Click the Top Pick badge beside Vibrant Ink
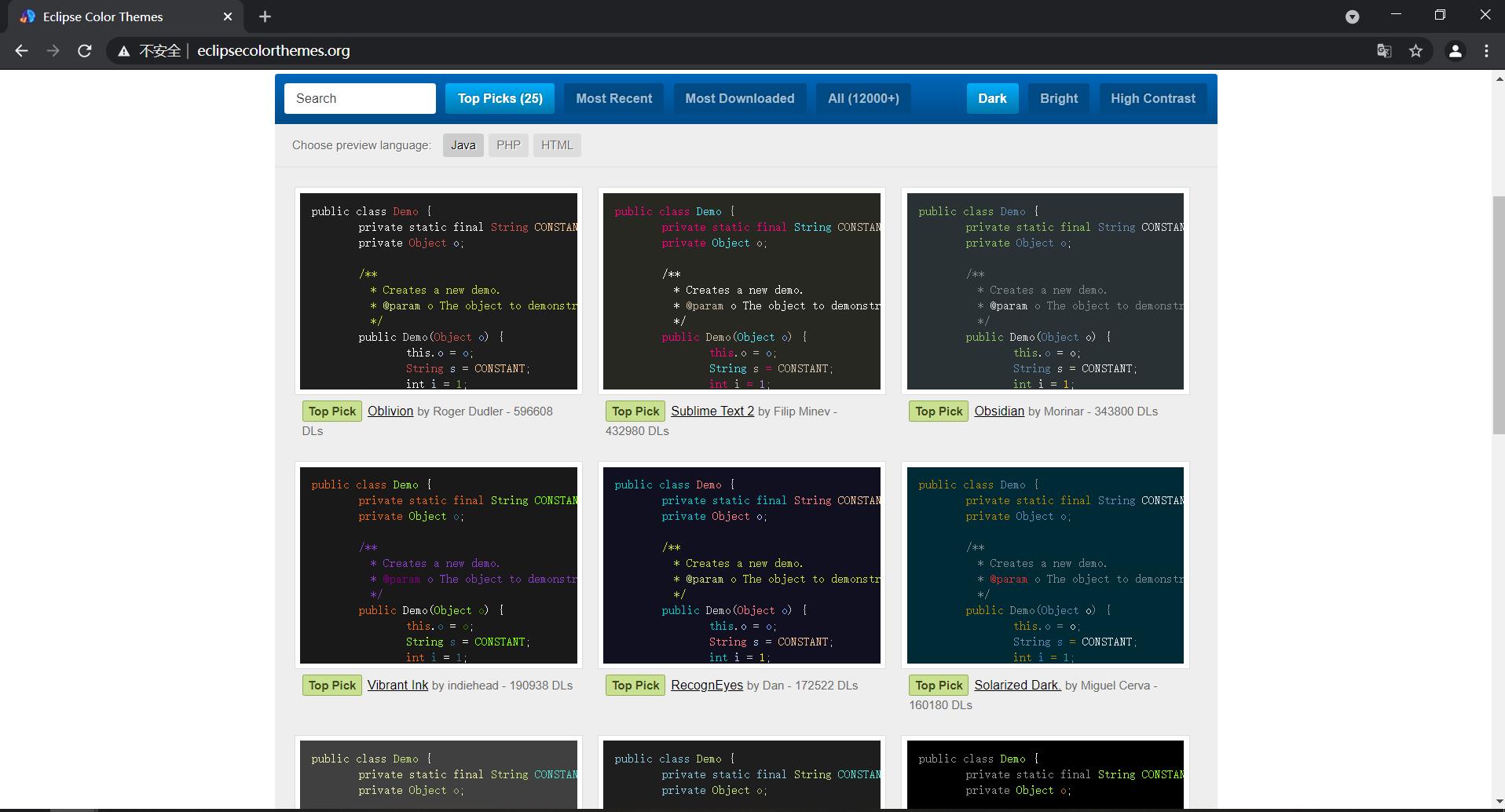1505x812 pixels. coord(332,686)
